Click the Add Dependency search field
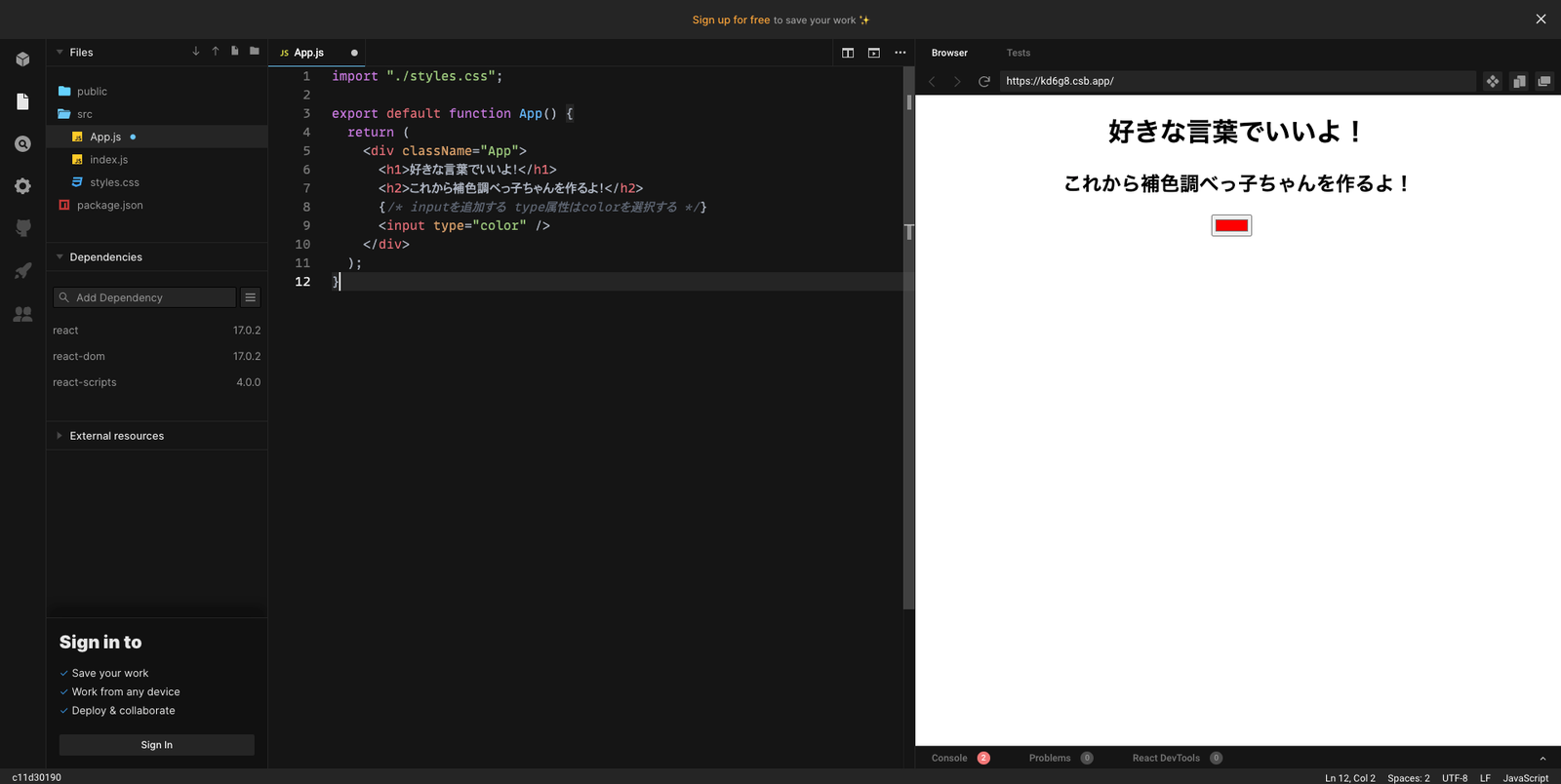The width and height of the screenshot is (1561, 784). (144, 297)
